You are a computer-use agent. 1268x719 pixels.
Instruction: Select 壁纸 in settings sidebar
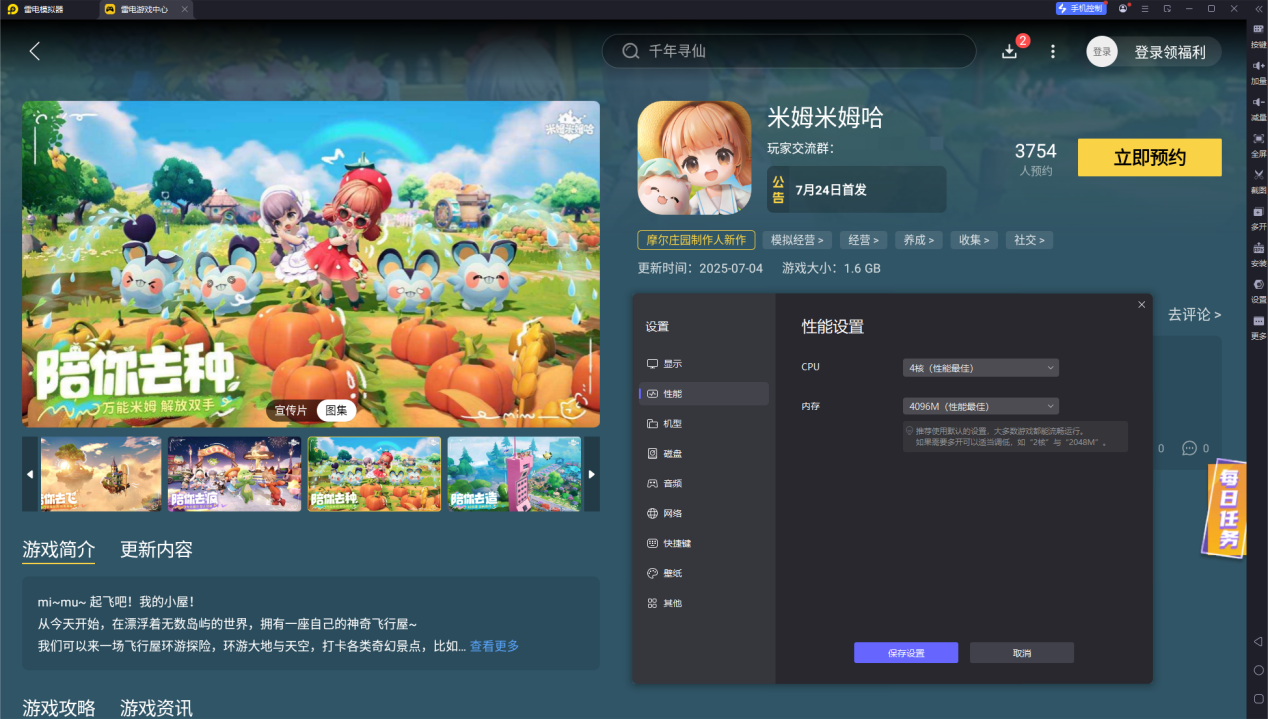coord(704,574)
